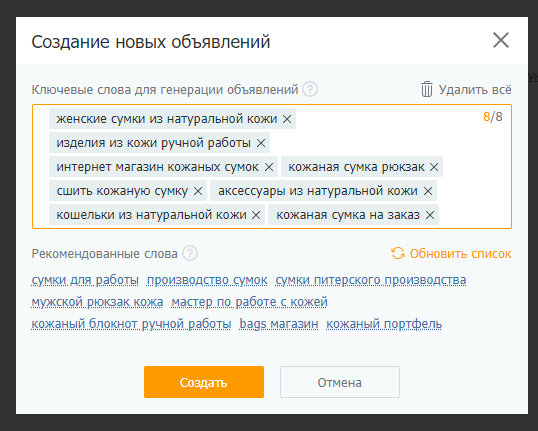Viewport: 538px width, 431px height.
Task: Add recommended word 'производство сумок'
Action: point(207,280)
